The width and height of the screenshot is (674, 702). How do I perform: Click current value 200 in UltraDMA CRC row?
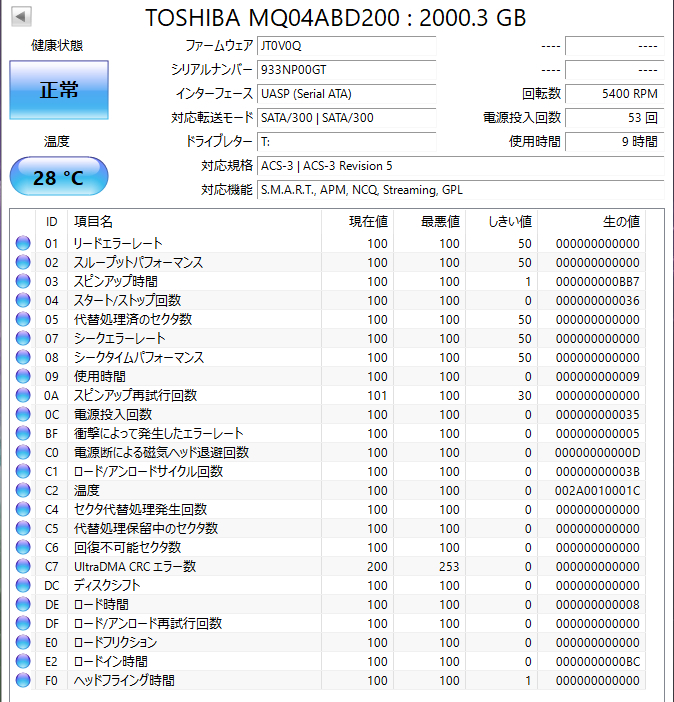pos(377,567)
